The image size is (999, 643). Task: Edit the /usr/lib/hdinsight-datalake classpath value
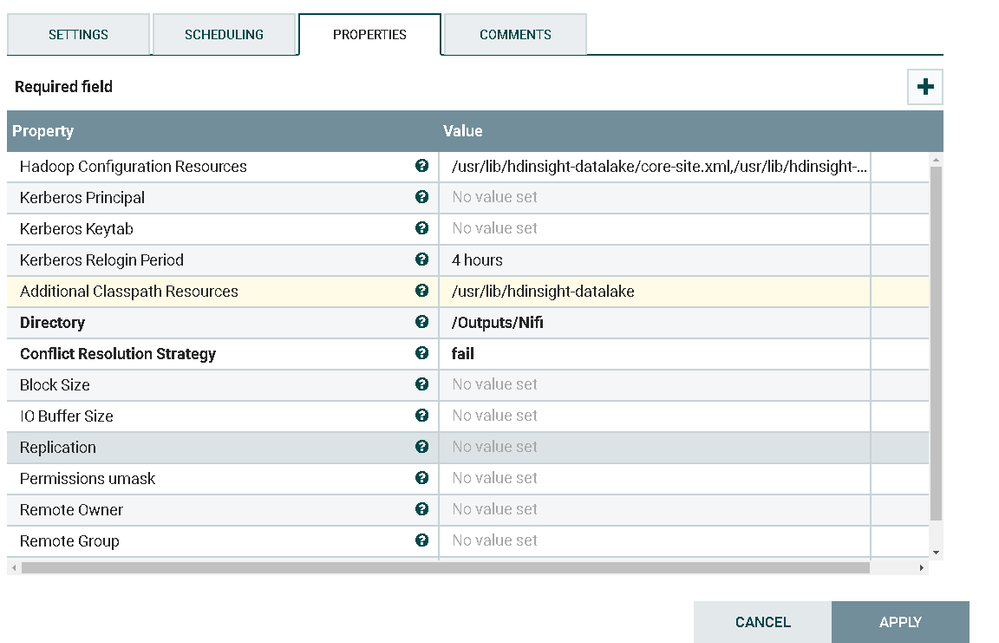(x=654, y=291)
